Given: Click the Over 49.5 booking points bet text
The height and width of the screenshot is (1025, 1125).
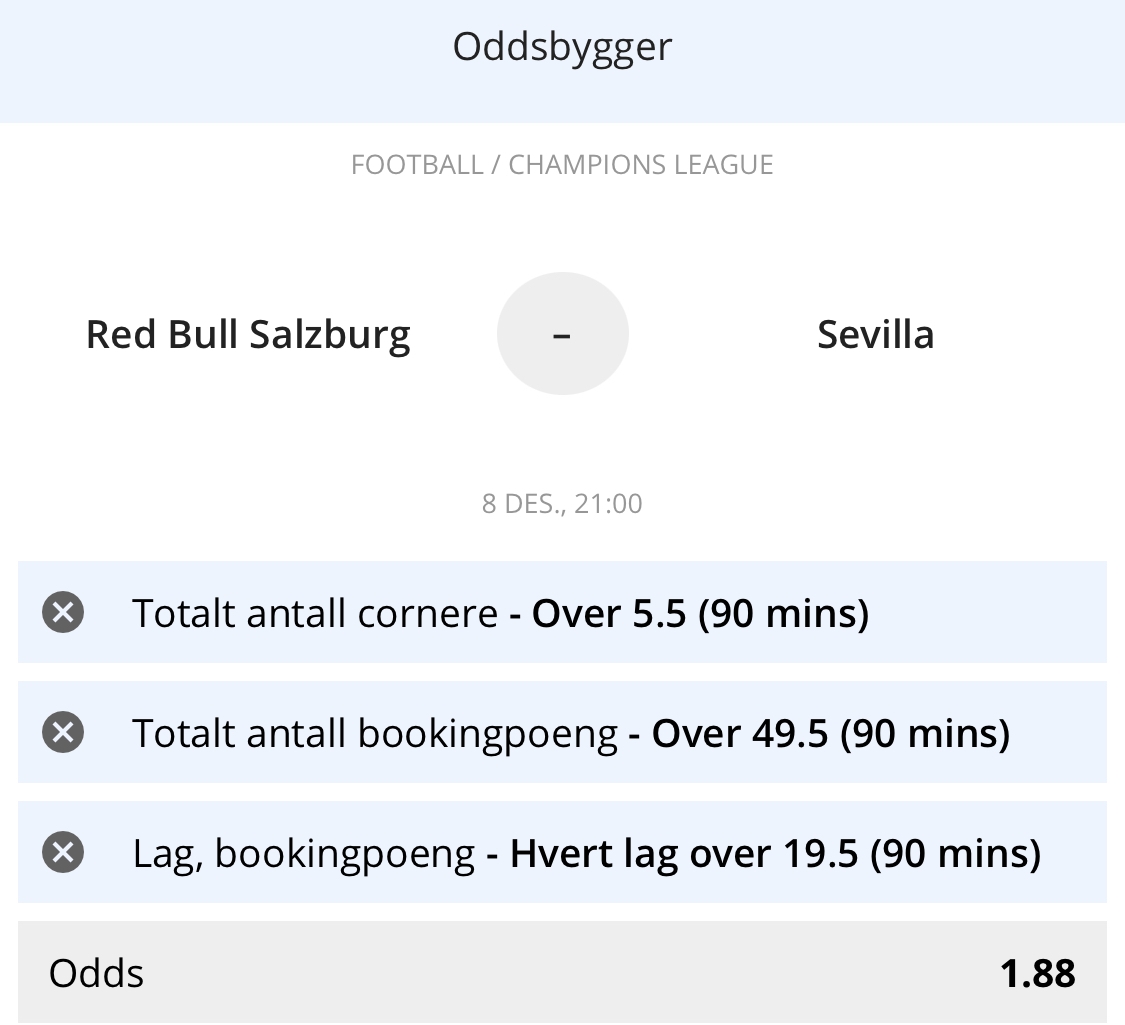Looking at the screenshot, I should [831, 734].
